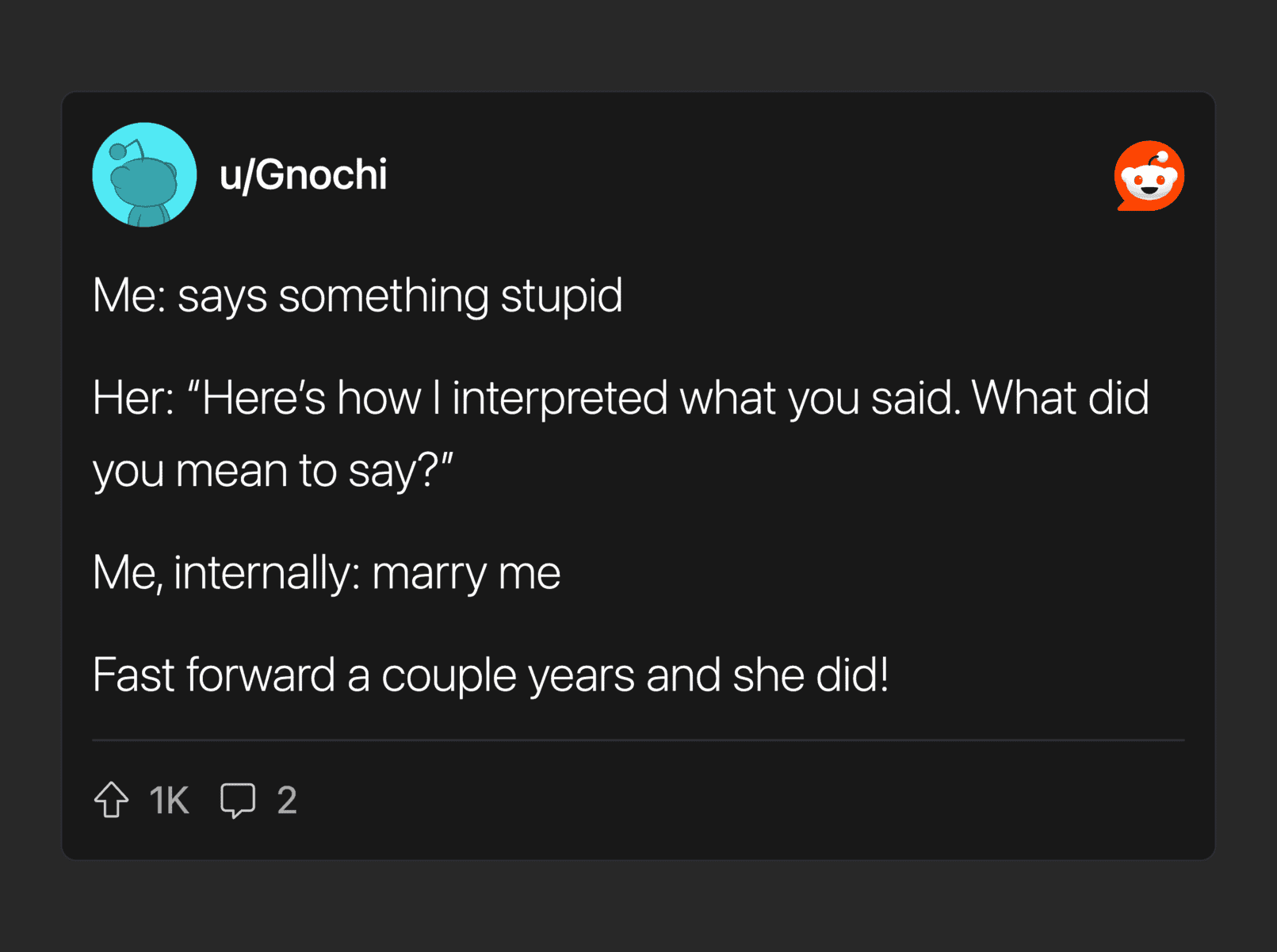This screenshot has height=952, width=1277.
Task: Click "she did!" ending the post
Action: pos(810,675)
